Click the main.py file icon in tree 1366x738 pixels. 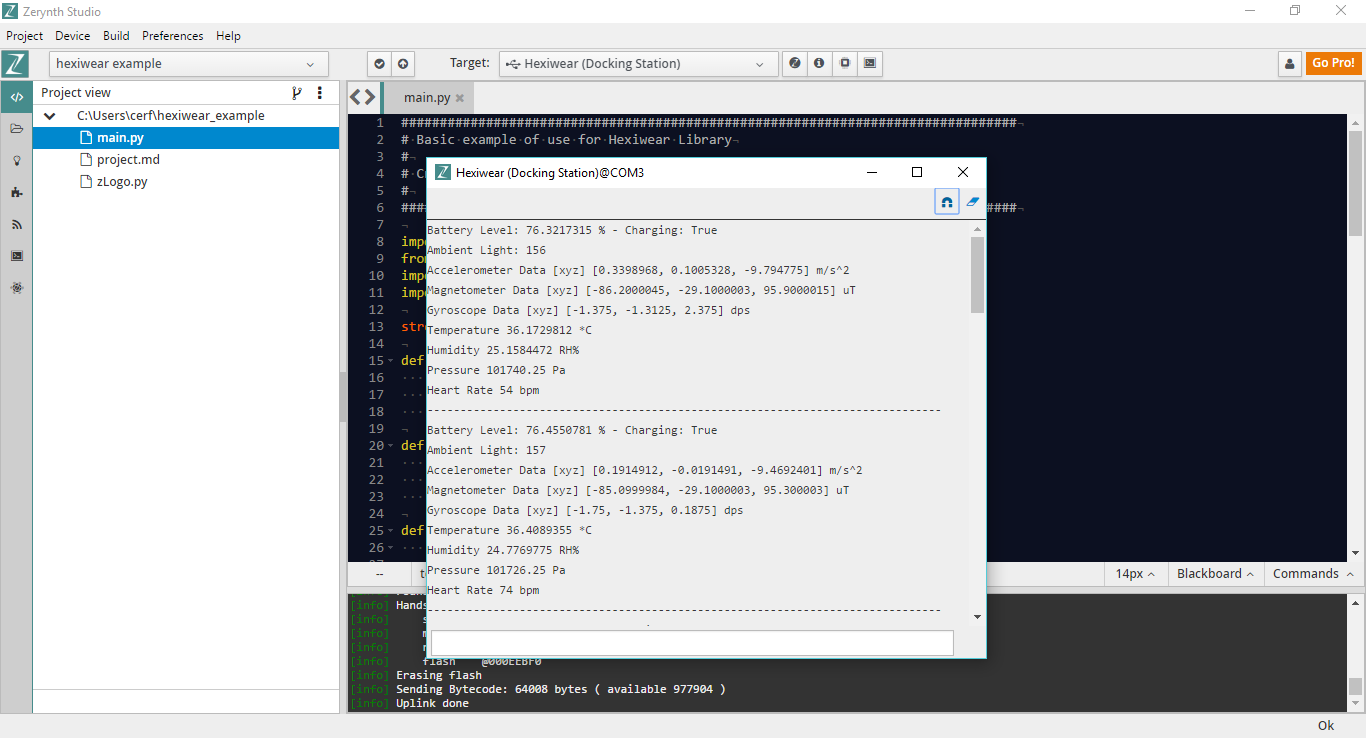click(x=86, y=138)
